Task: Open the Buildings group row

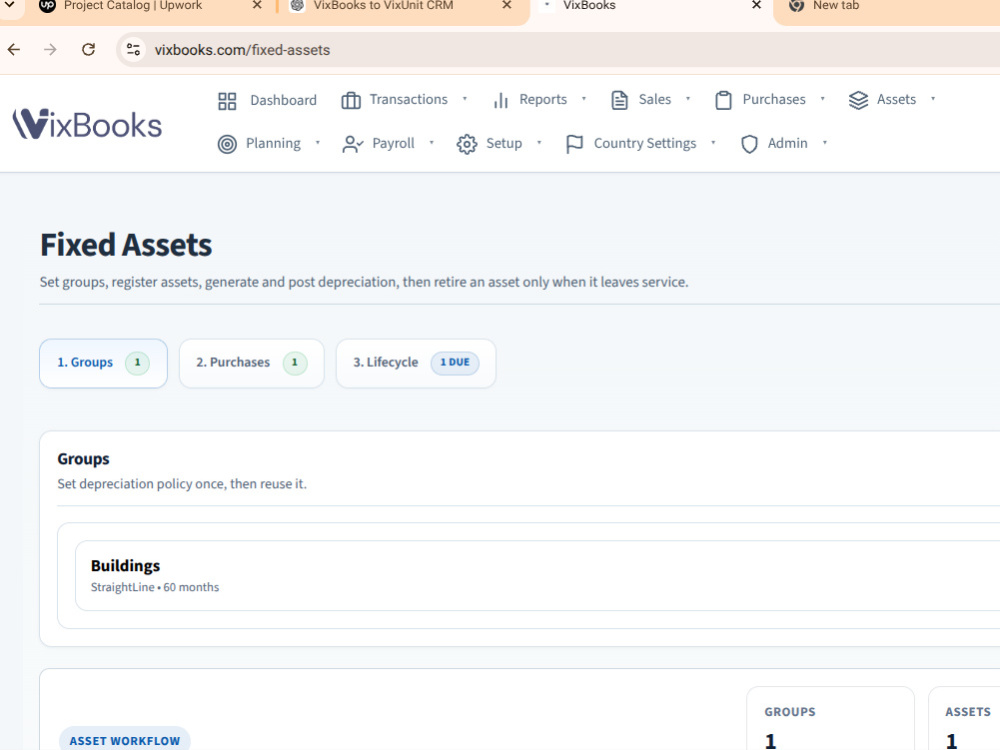Action: (x=538, y=575)
